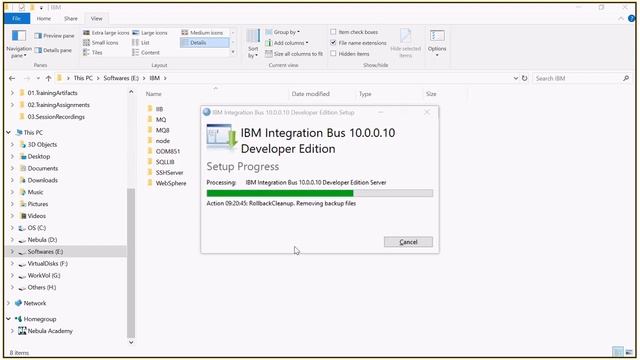Go back in Explorer

12,78
